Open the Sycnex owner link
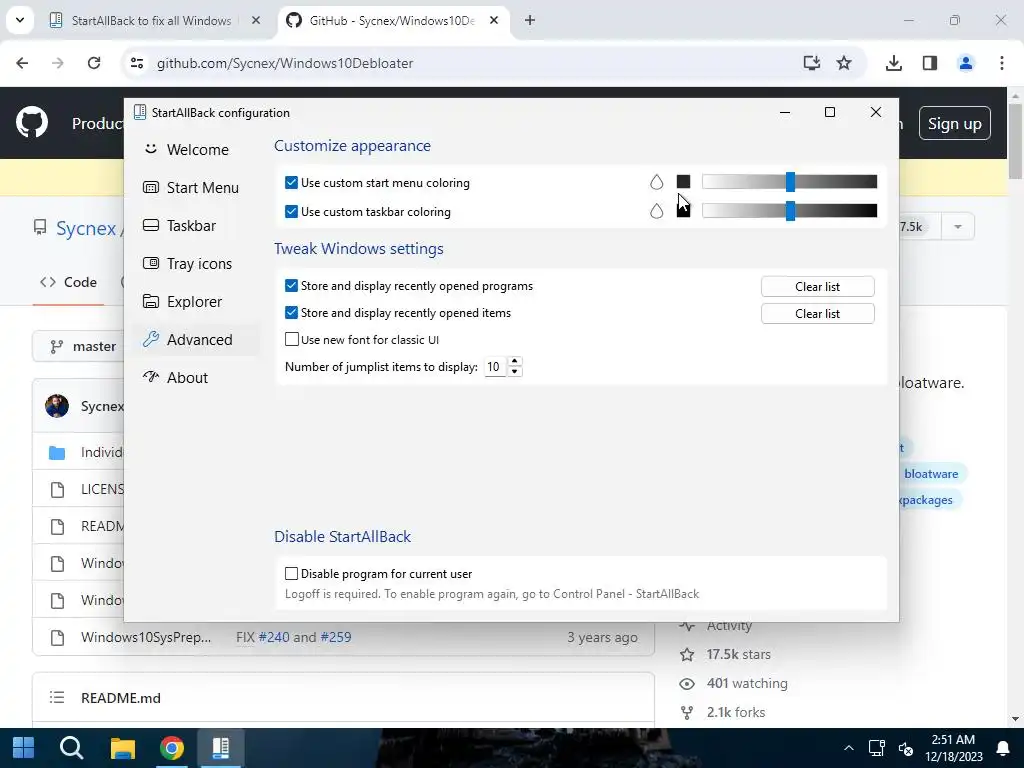Screen dimensions: 1024x768 (x=86, y=228)
